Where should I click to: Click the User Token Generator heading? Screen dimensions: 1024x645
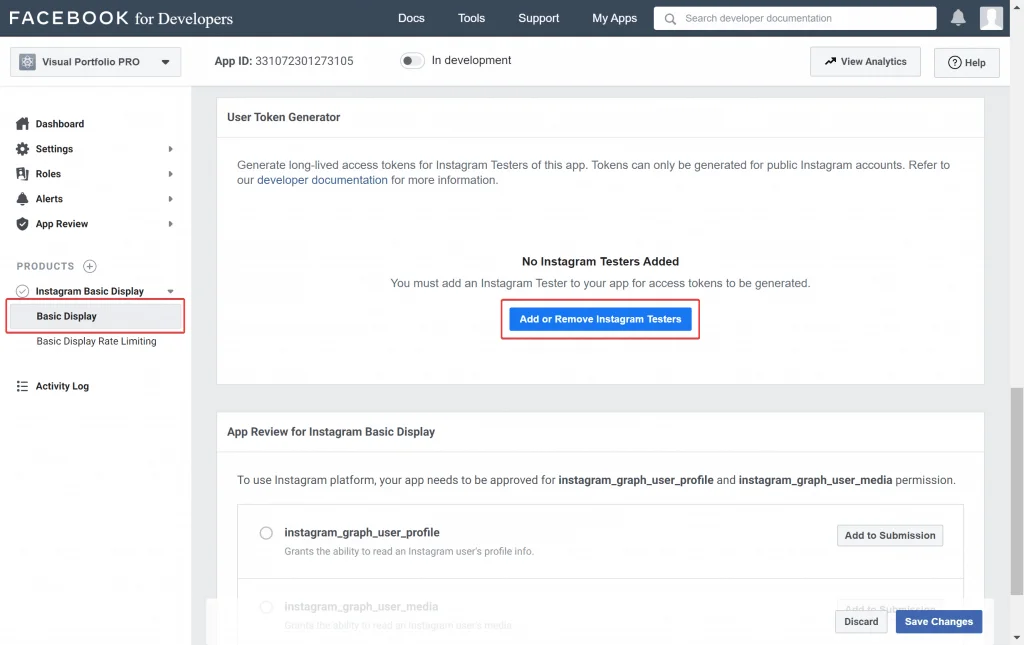tap(283, 118)
